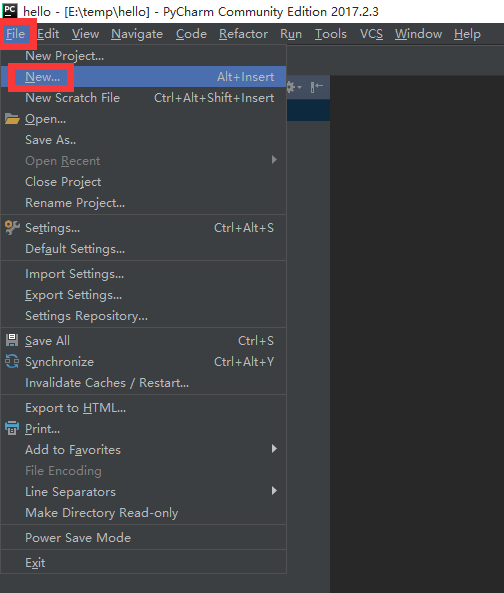
Task: Open the Refactor menu
Action: (x=243, y=34)
